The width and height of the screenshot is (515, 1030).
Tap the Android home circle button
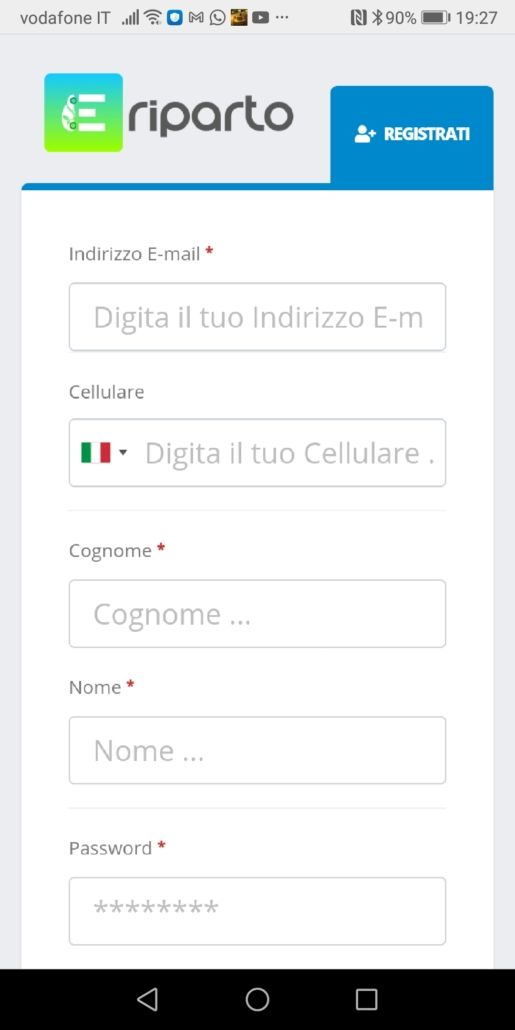click(x=258, y=999)
